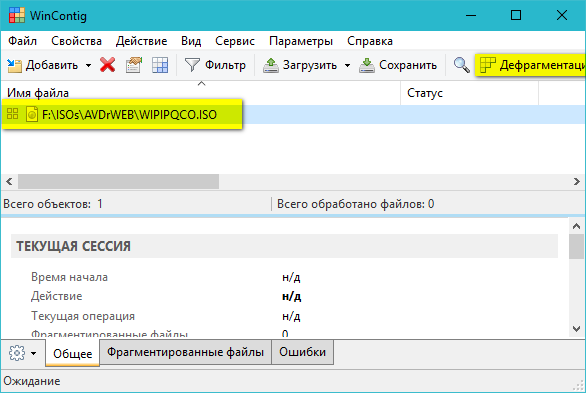Viewport: 586px width, 393px height.
Task: Click the red X remove icon
Action: pyautogui.click(x=107, y=65)
